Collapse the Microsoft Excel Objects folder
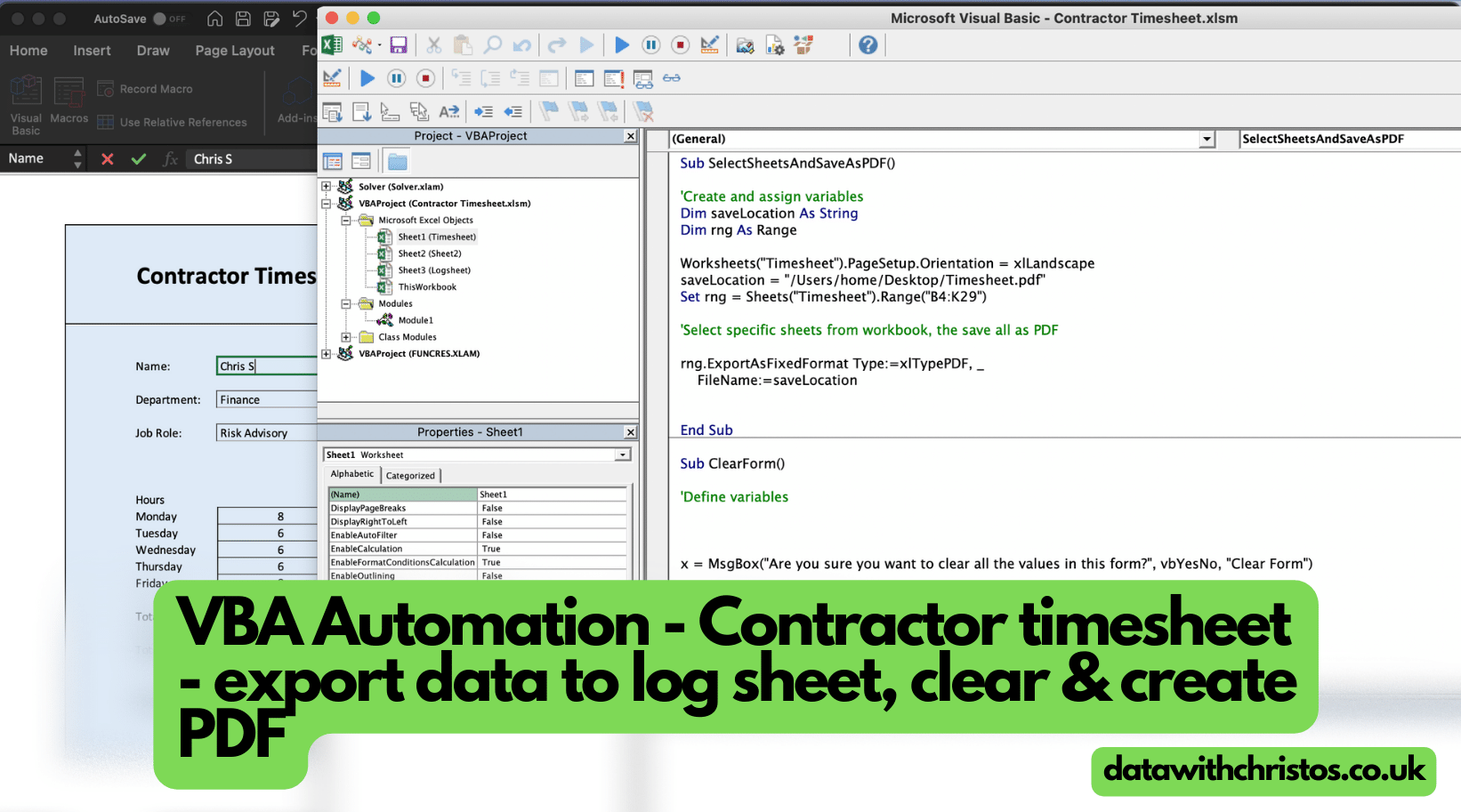 (x=347, y=220)
